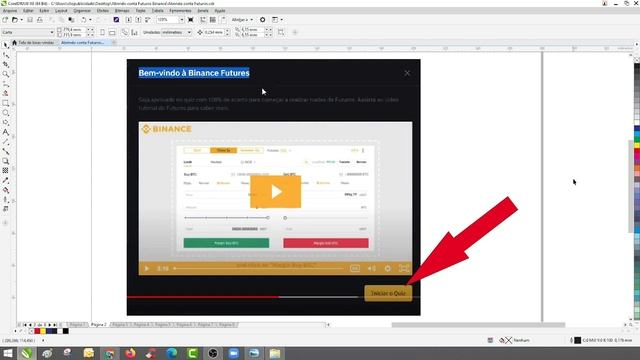The height and width of the screenshot is (360, 640).
Task: Click the Save icon in toolbar
Action: [30, 20]
